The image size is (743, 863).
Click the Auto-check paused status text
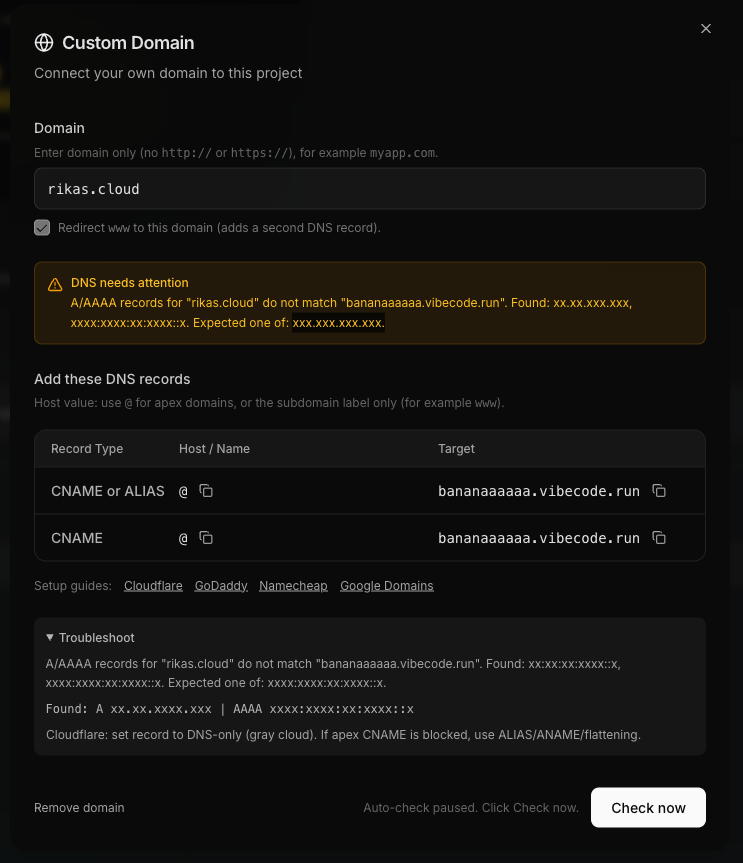pos(471,807)
